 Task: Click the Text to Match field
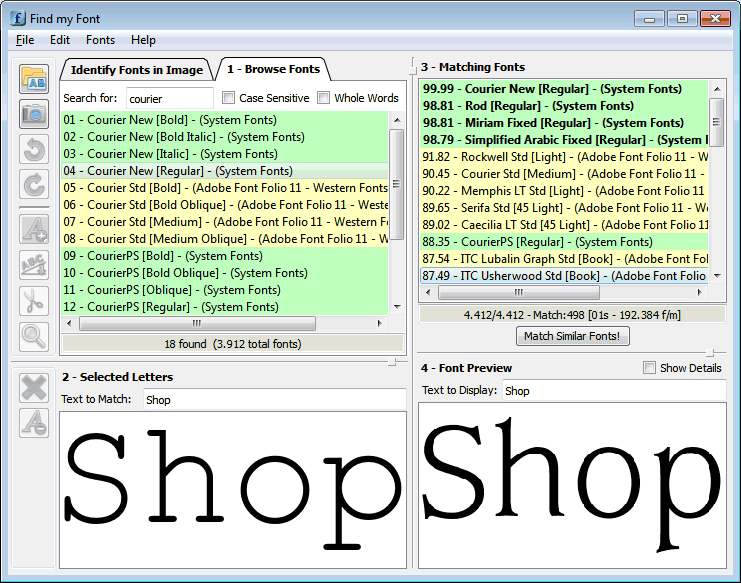pyautogui.click(x=275, y=400)
